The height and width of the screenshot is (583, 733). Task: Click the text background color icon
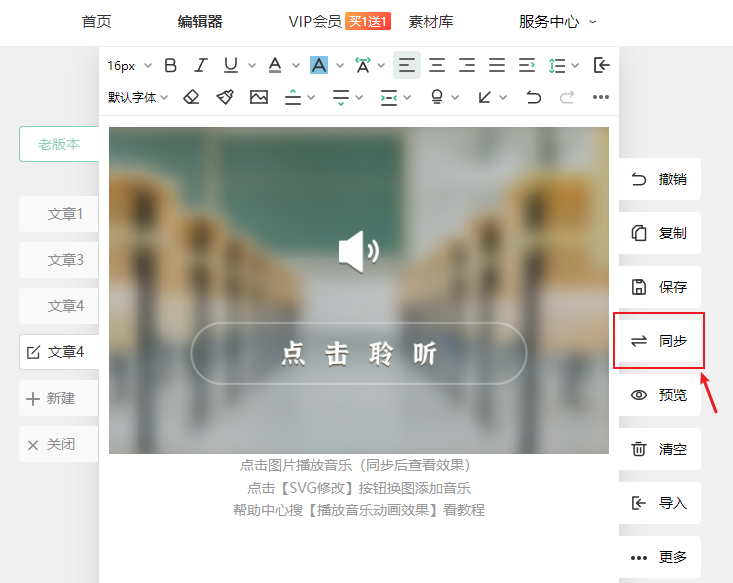point(319,65)
